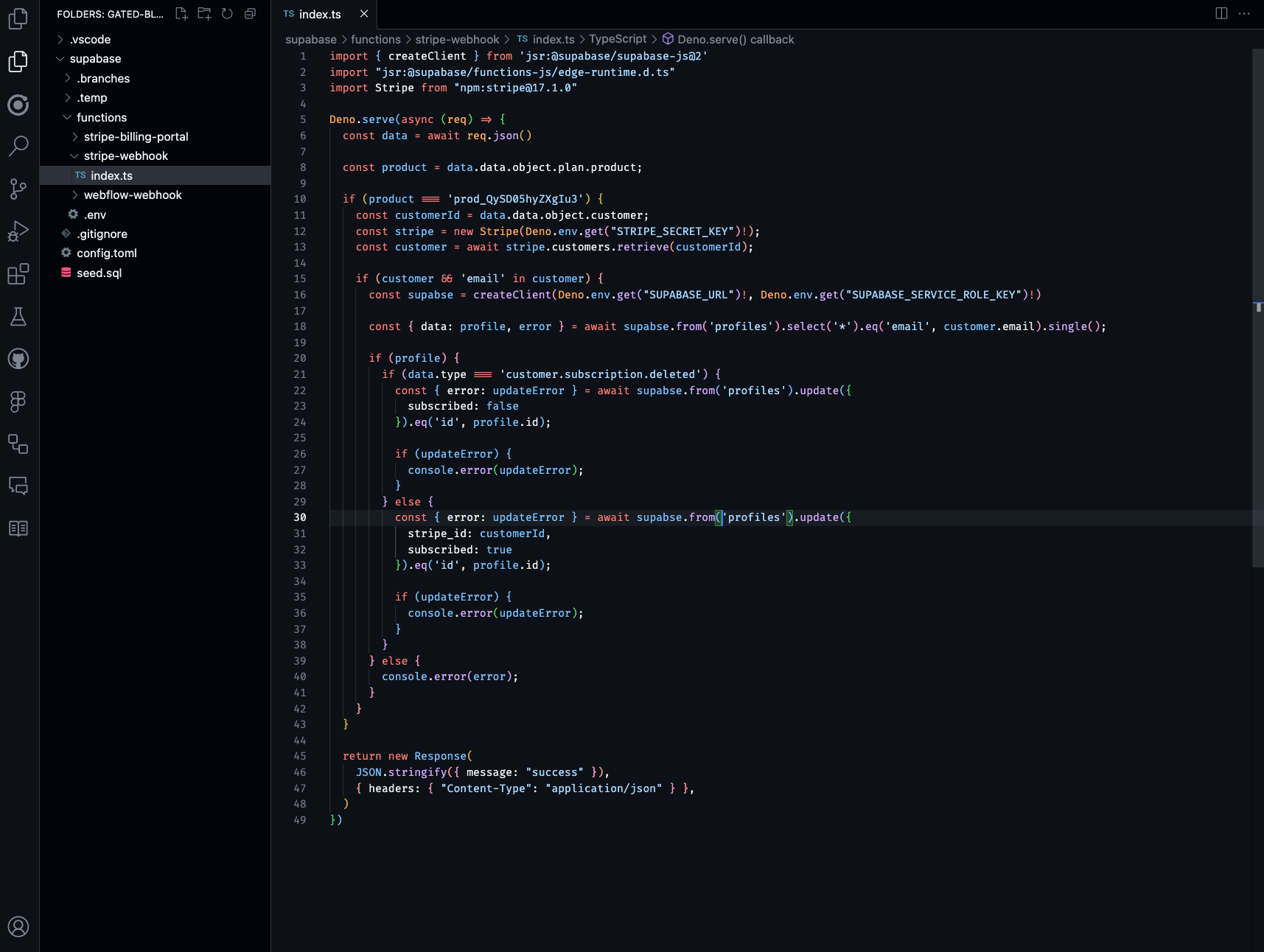Open the Run and Debug view
1264x952 pixels.
pyautogui.click(x=18, y=231)
